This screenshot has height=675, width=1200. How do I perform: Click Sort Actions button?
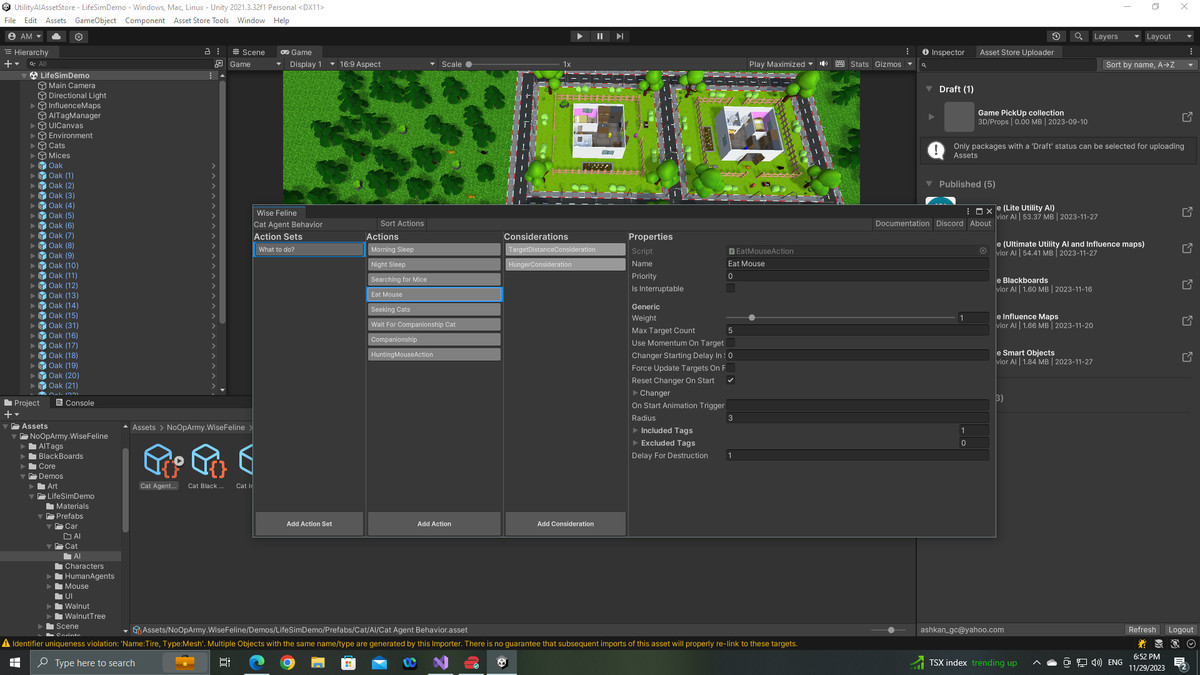(402, 224)
